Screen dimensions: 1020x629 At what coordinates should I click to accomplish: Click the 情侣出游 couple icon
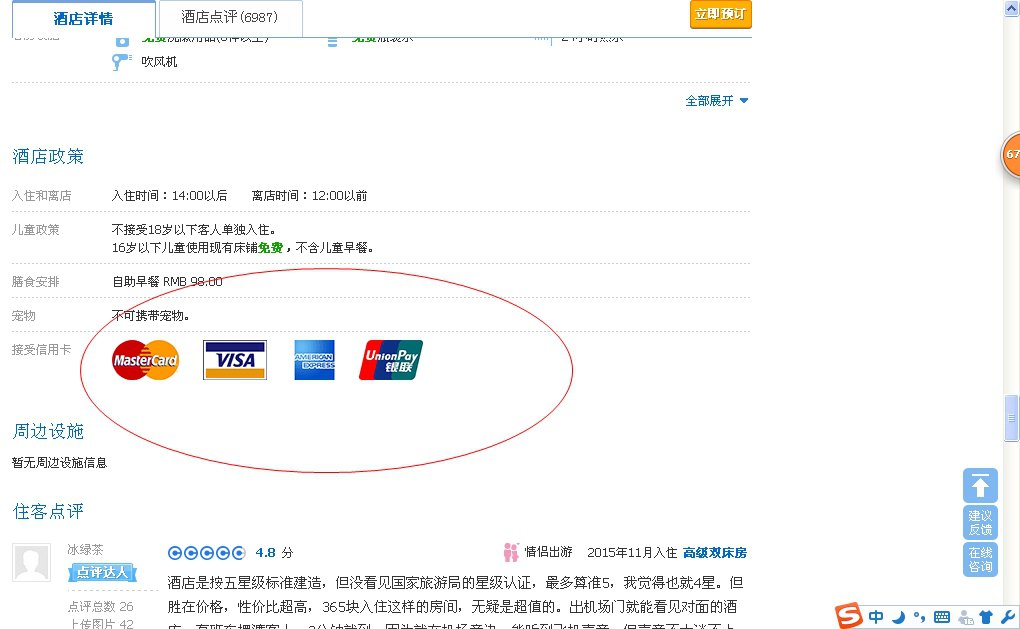coord(511,552)
